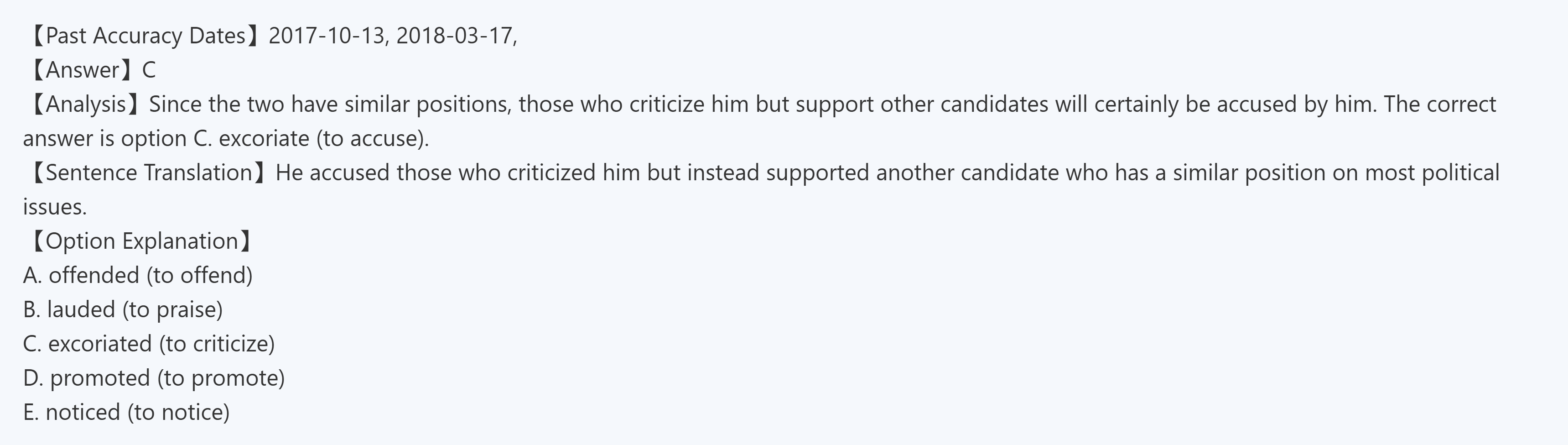This screenshot has width=1568, height=445.
Task: Click the gloss (to promote) beside promoted
Action: click(221, 378)
